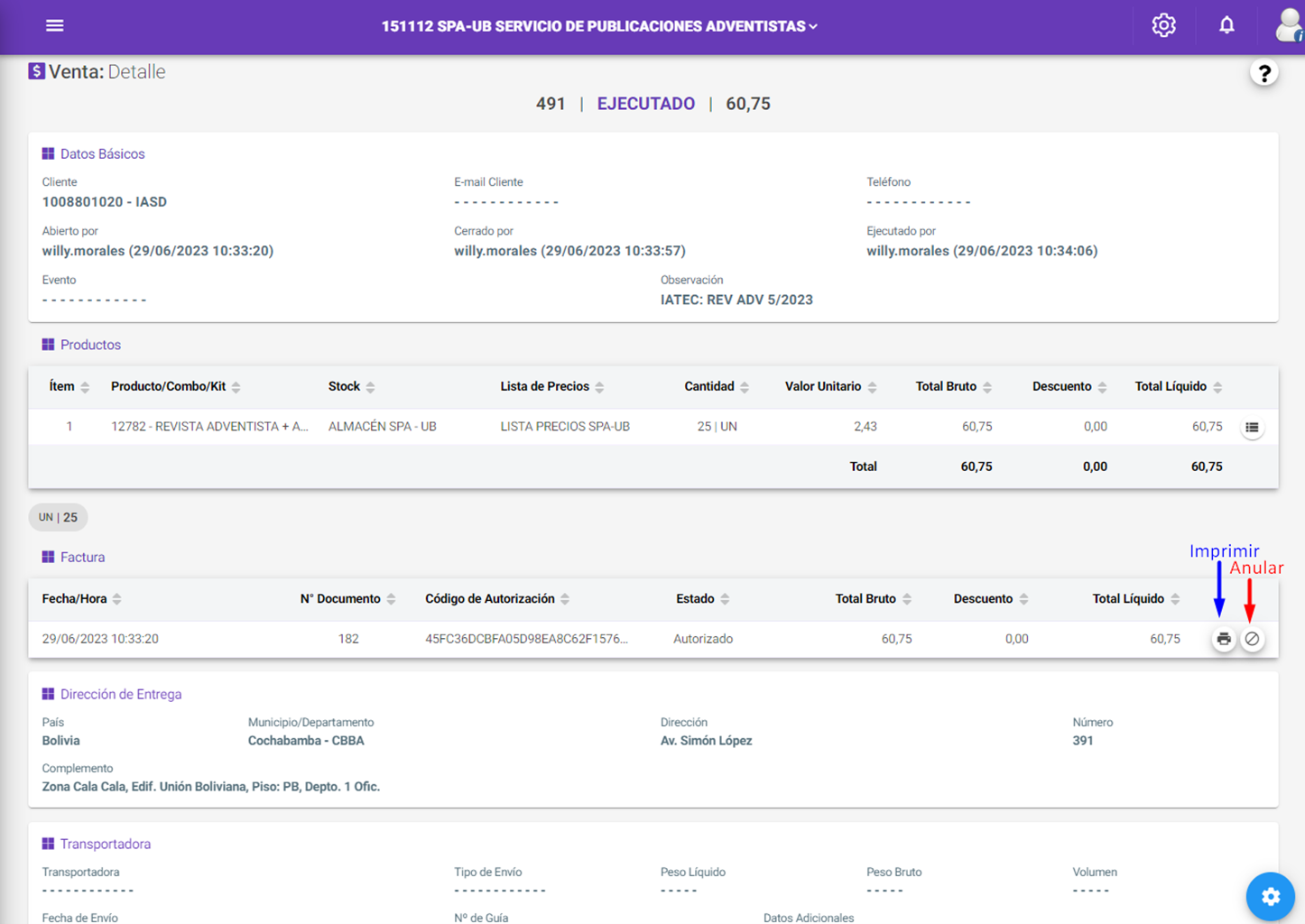Click the Zona Cala Cala complement text
The height and width of the screenshot is (924, 1305).
pyautogui.click(x=211, y=787)
